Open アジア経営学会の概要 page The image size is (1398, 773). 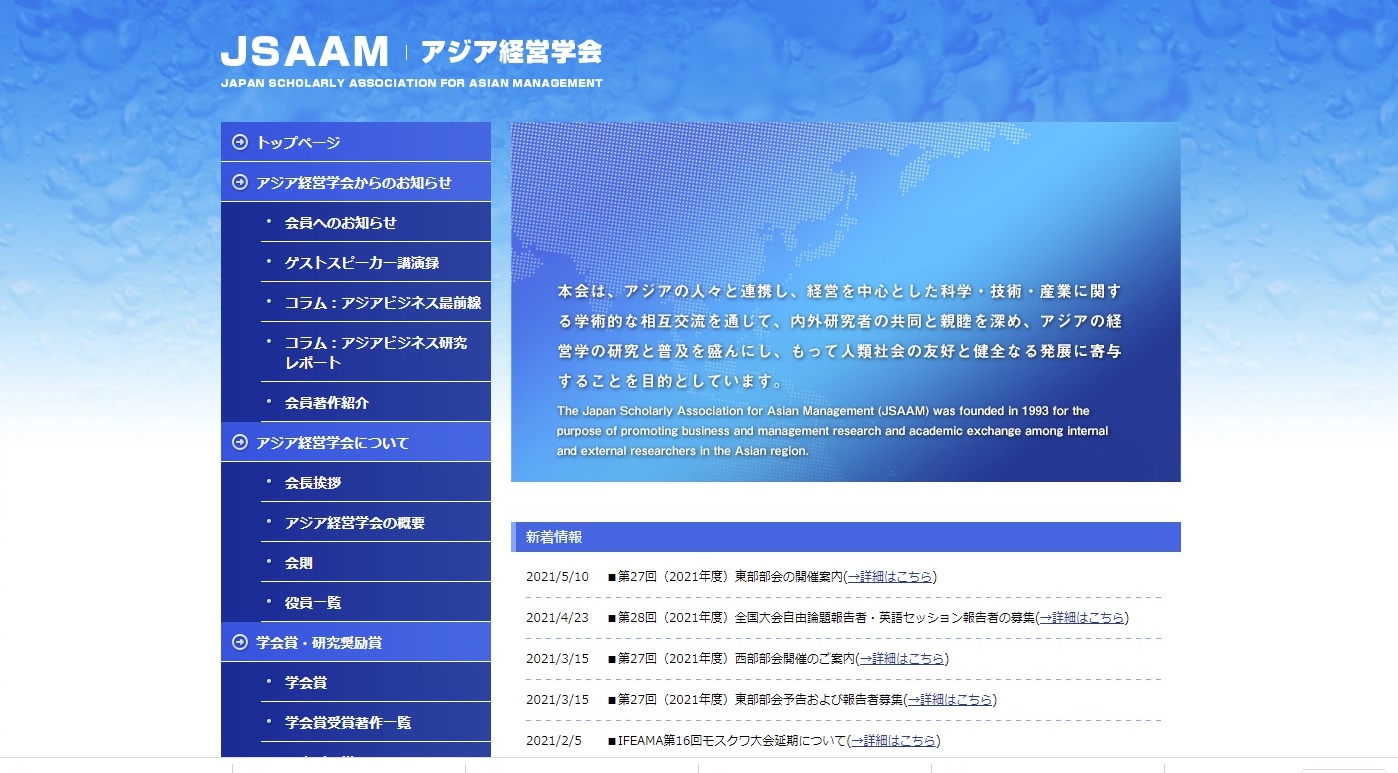tap(376, 522)
